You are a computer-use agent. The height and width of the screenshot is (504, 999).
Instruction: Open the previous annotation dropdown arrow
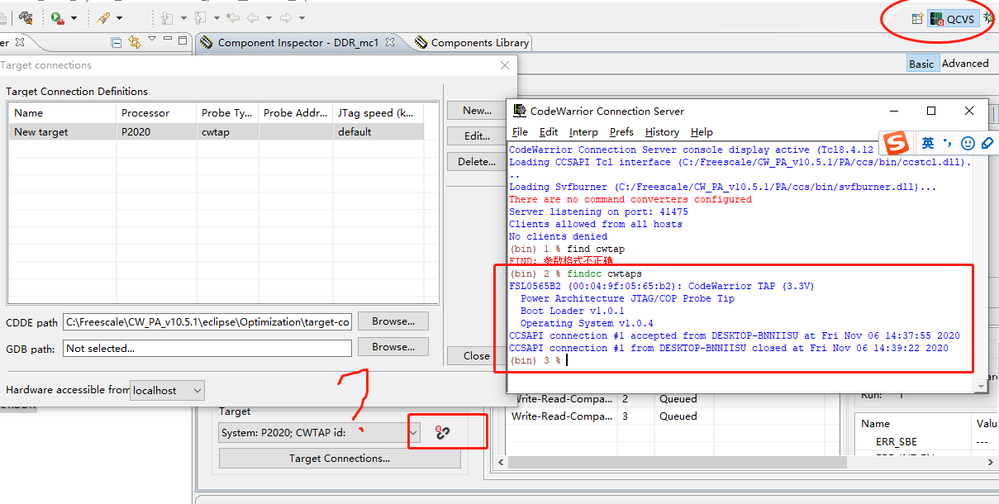[x=217, y=18]
